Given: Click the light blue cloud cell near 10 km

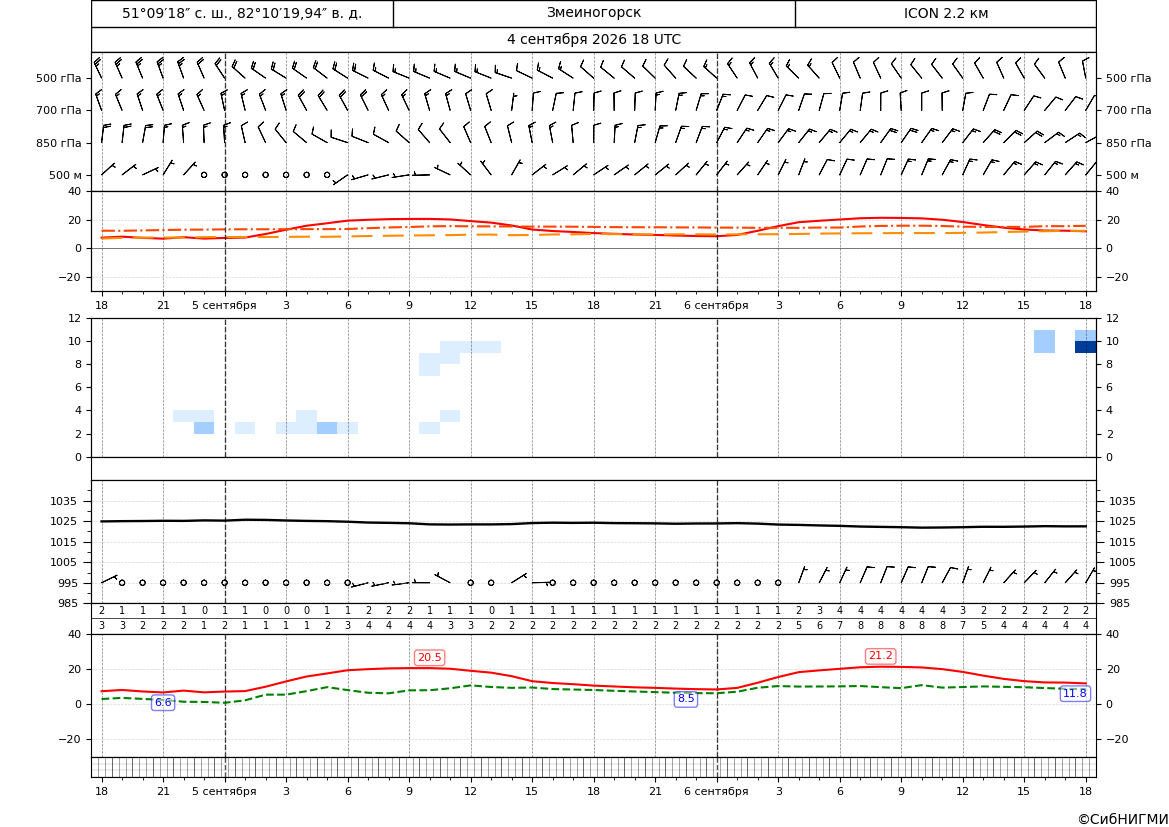Looking at the screenshot, I should click(1044, 342).
